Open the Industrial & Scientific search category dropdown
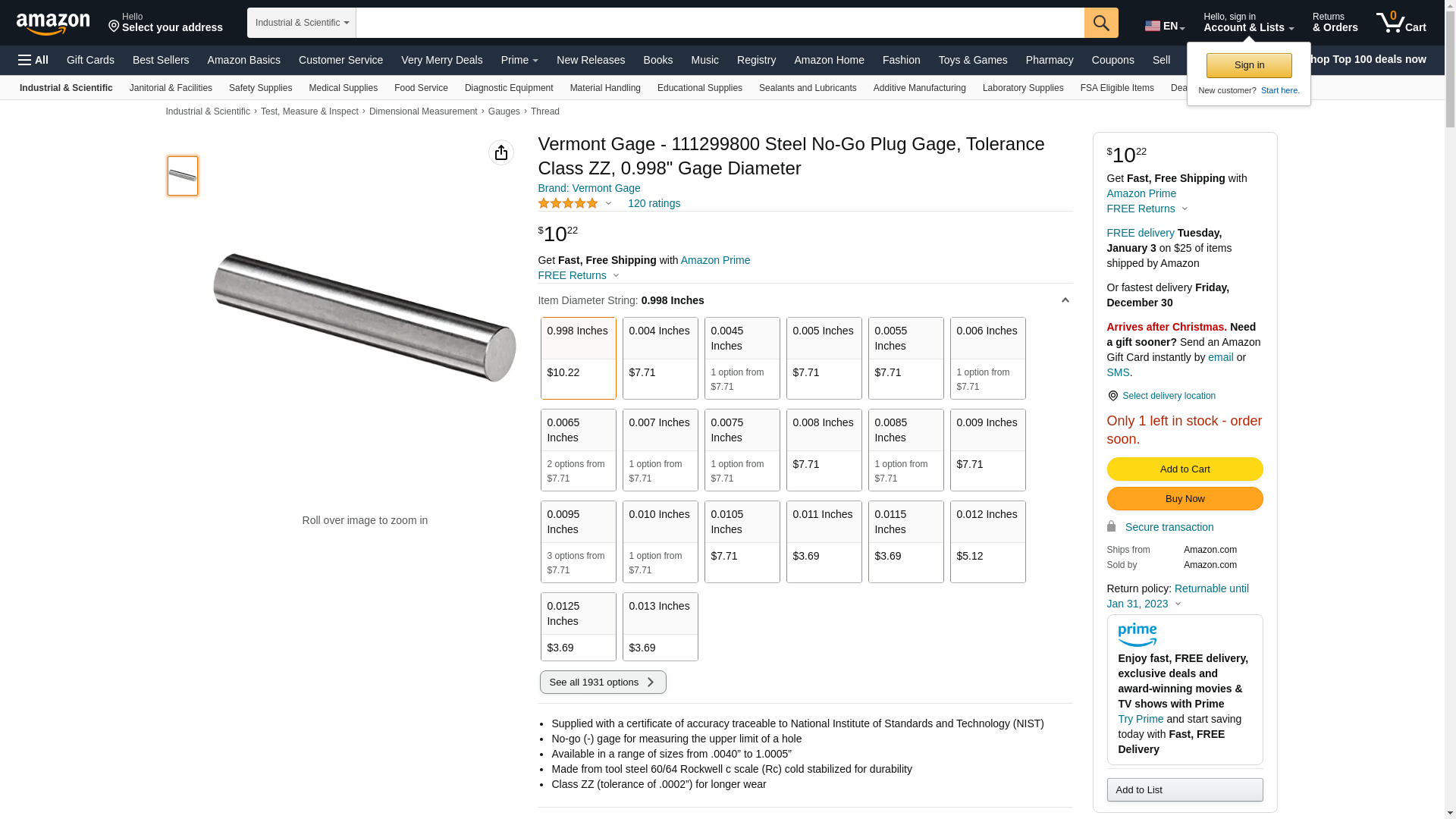Image resolution: width=1456 pixels, height=819 pixels. (x=302, y=23)
